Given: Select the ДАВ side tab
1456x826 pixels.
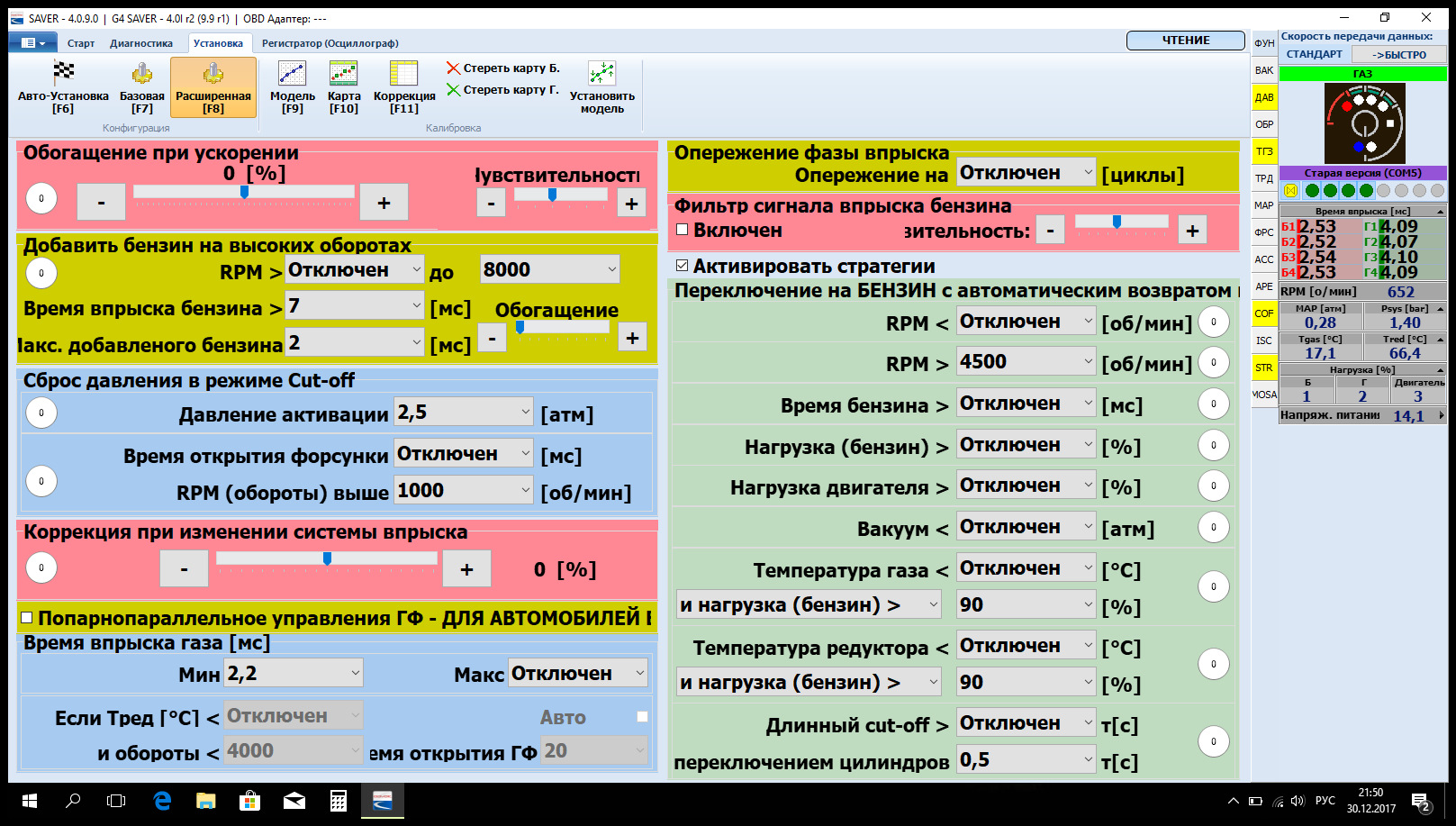Looking at the screenshot, I should [1264, 97].
